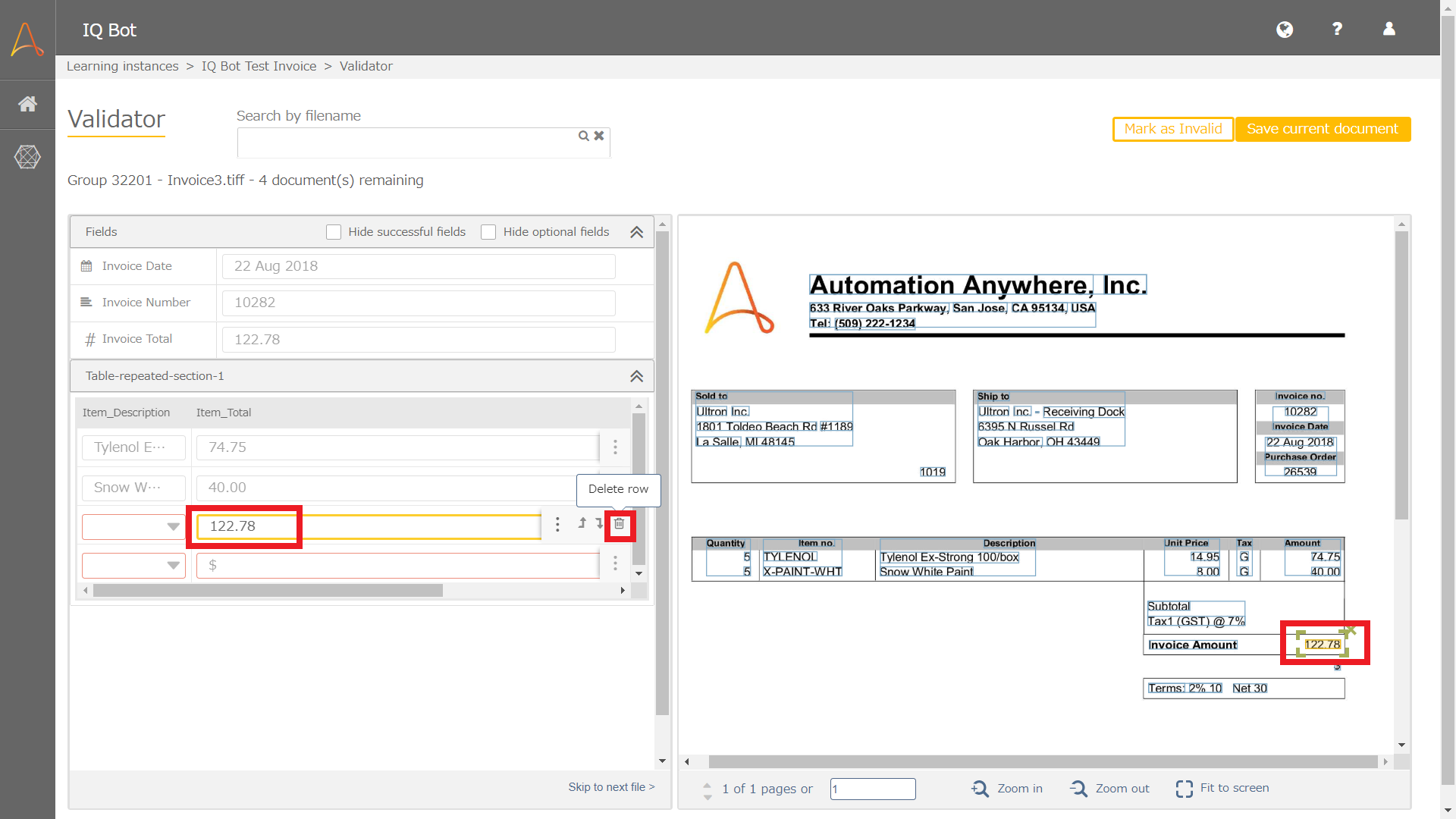Select invoice no. 10282 in document

(x=1301, y=412)
